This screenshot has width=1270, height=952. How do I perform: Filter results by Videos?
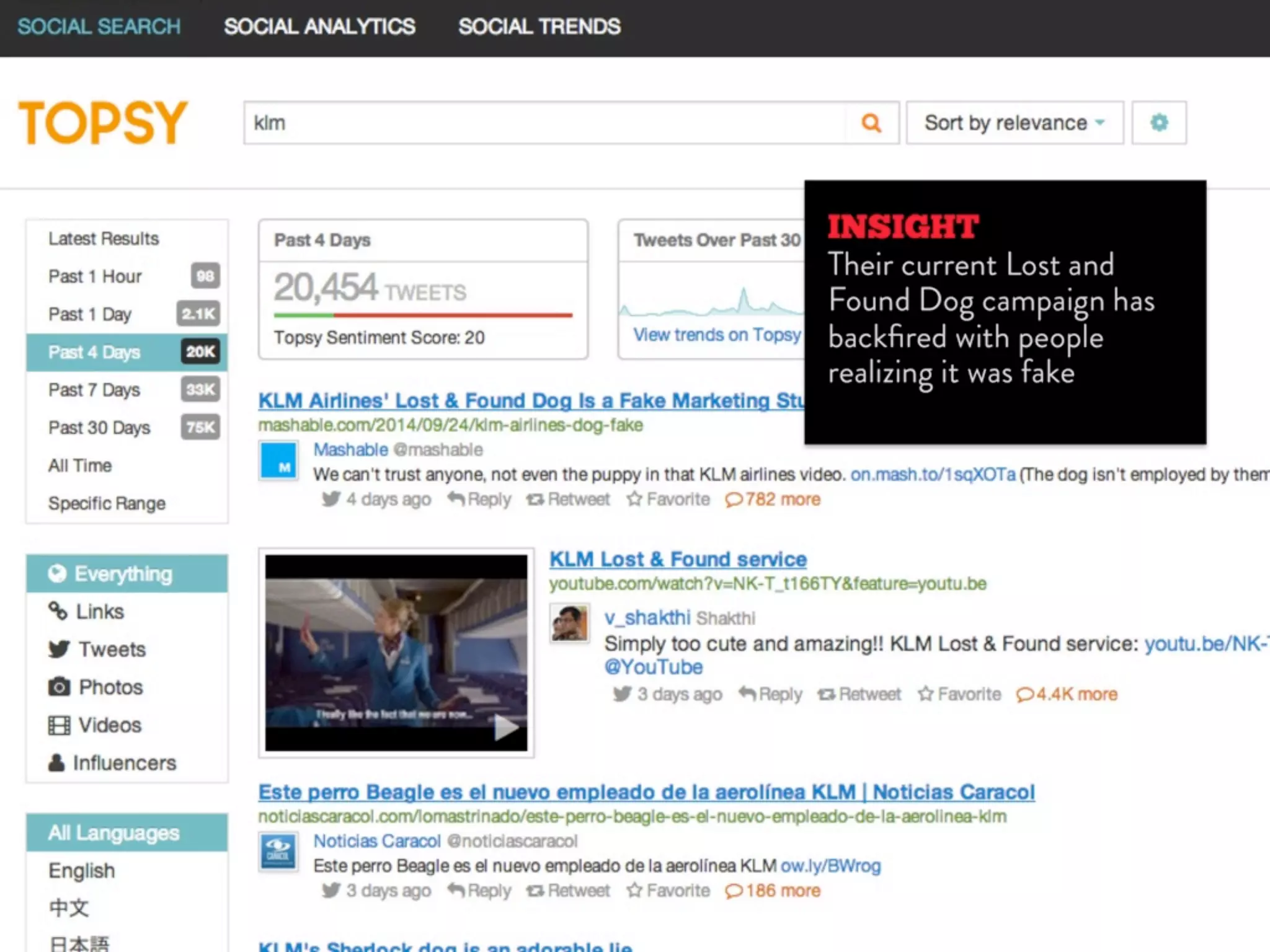click(x=127, y=725)
